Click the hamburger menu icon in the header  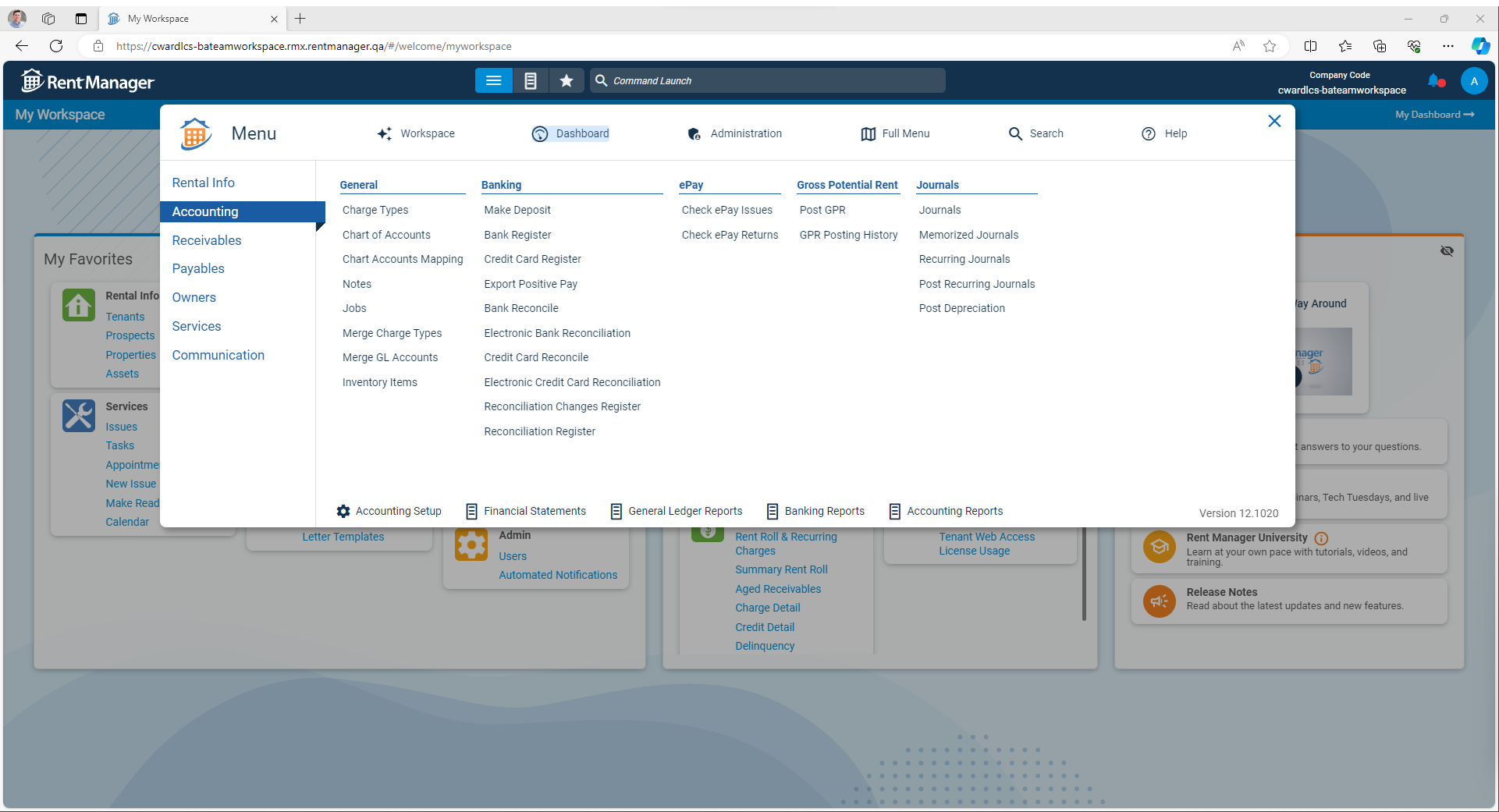(493, 80)
